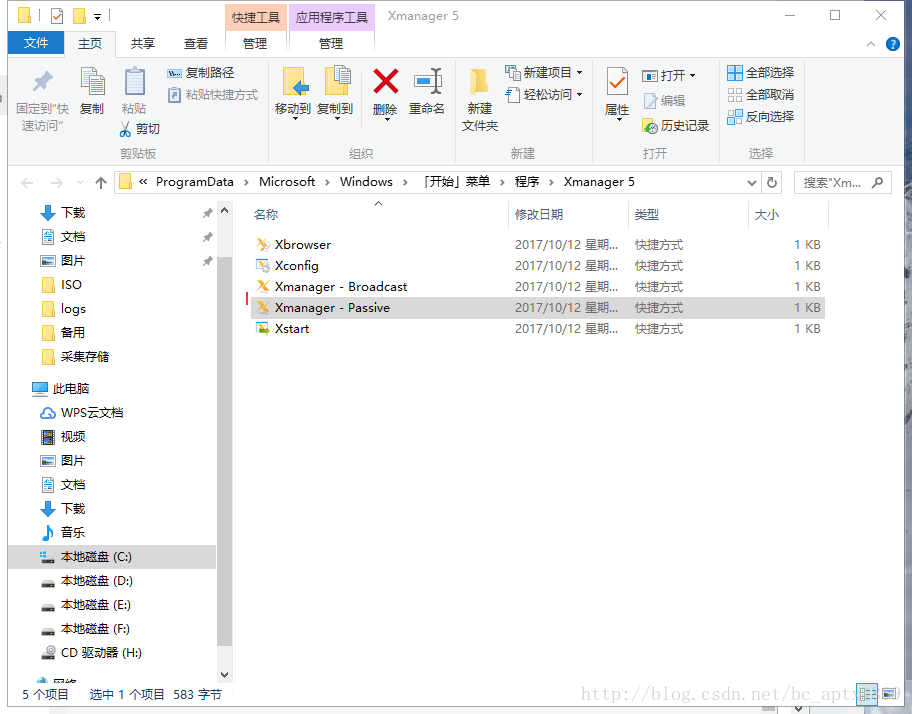Click Select none (全部取消)
The image size is (912, 714).
click(x=760, y=95)
